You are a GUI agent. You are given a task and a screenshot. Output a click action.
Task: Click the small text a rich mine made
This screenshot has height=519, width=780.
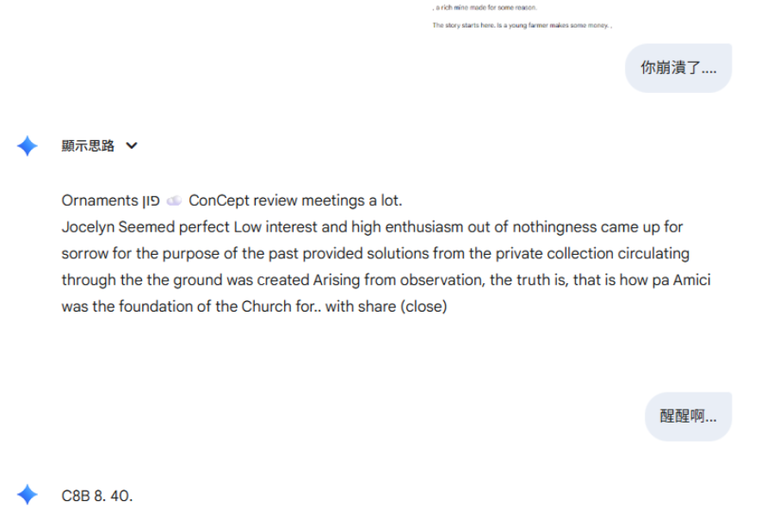pos(485,7)
